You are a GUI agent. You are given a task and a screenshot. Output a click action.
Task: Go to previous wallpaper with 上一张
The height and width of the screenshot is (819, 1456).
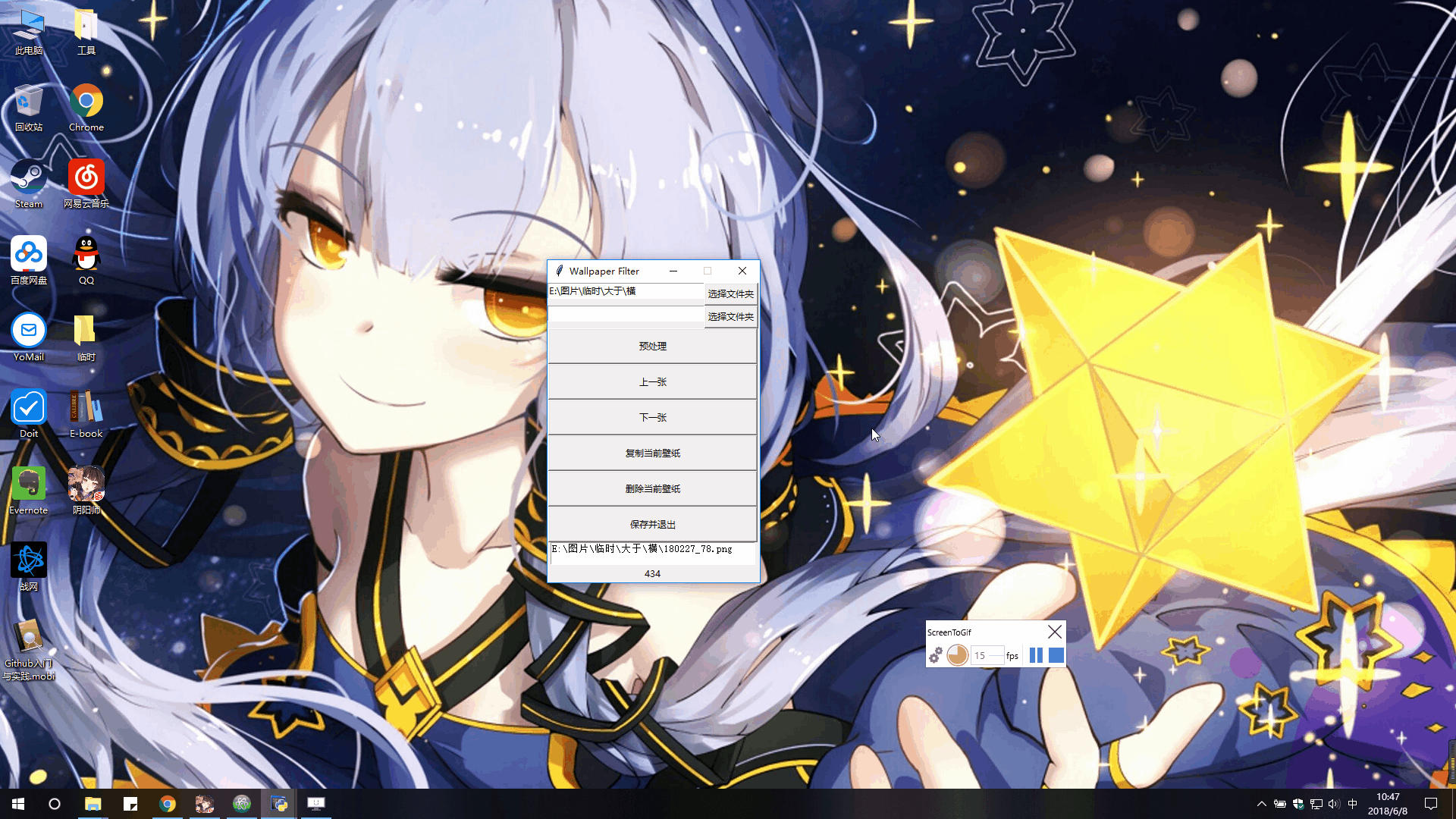(x=652, y=381)
